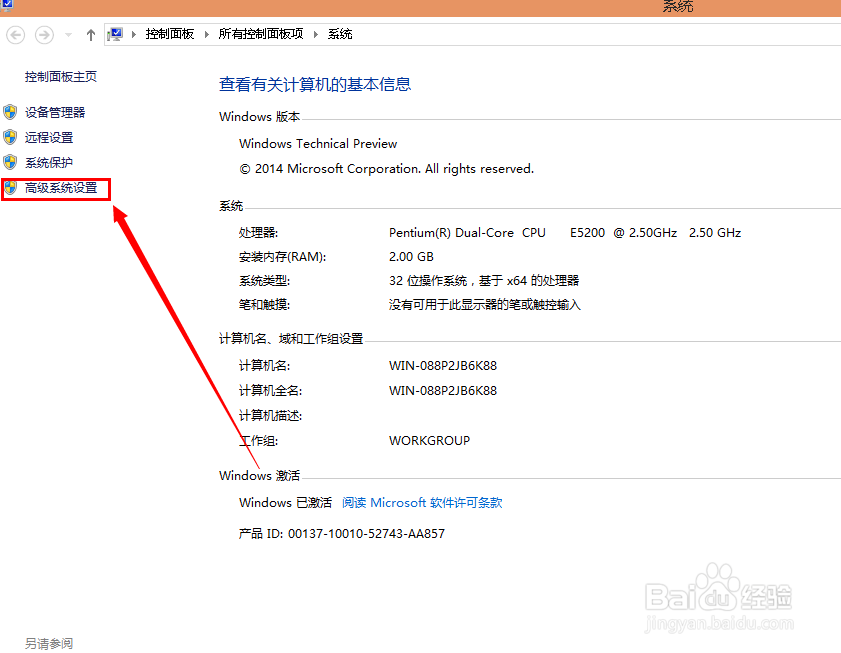Screen dimensions: 841x653
Task: Click 没有可用于此显示器的笔或触控输入 text
Action: click(x=485, y=305)
